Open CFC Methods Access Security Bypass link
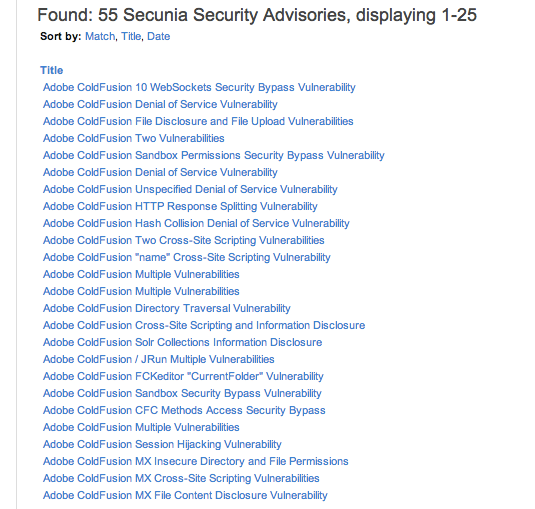 (184, 410)
